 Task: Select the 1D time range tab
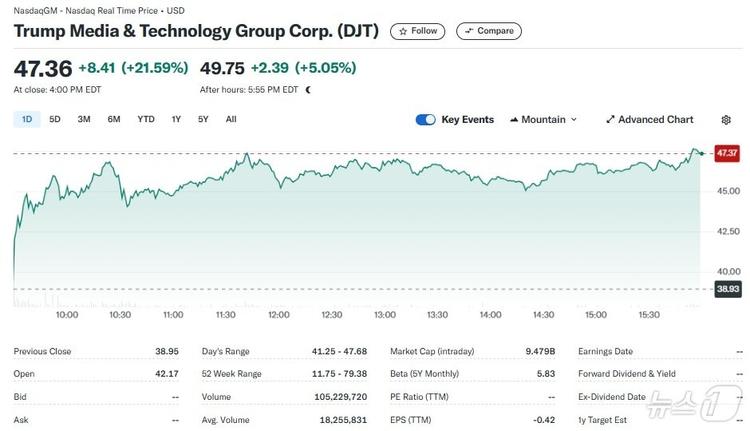(x=27, y=120)
